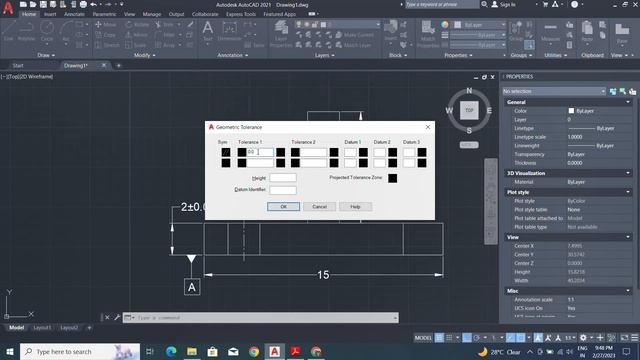Click Help in Geometric Tolerance dialog
Viewport: 640px width, 360px height.
pos(355,207)
